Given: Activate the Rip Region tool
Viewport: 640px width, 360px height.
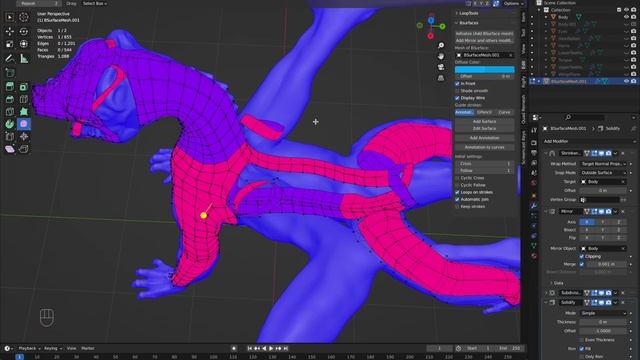Looking at the screenshot, I should click(24, 149).
